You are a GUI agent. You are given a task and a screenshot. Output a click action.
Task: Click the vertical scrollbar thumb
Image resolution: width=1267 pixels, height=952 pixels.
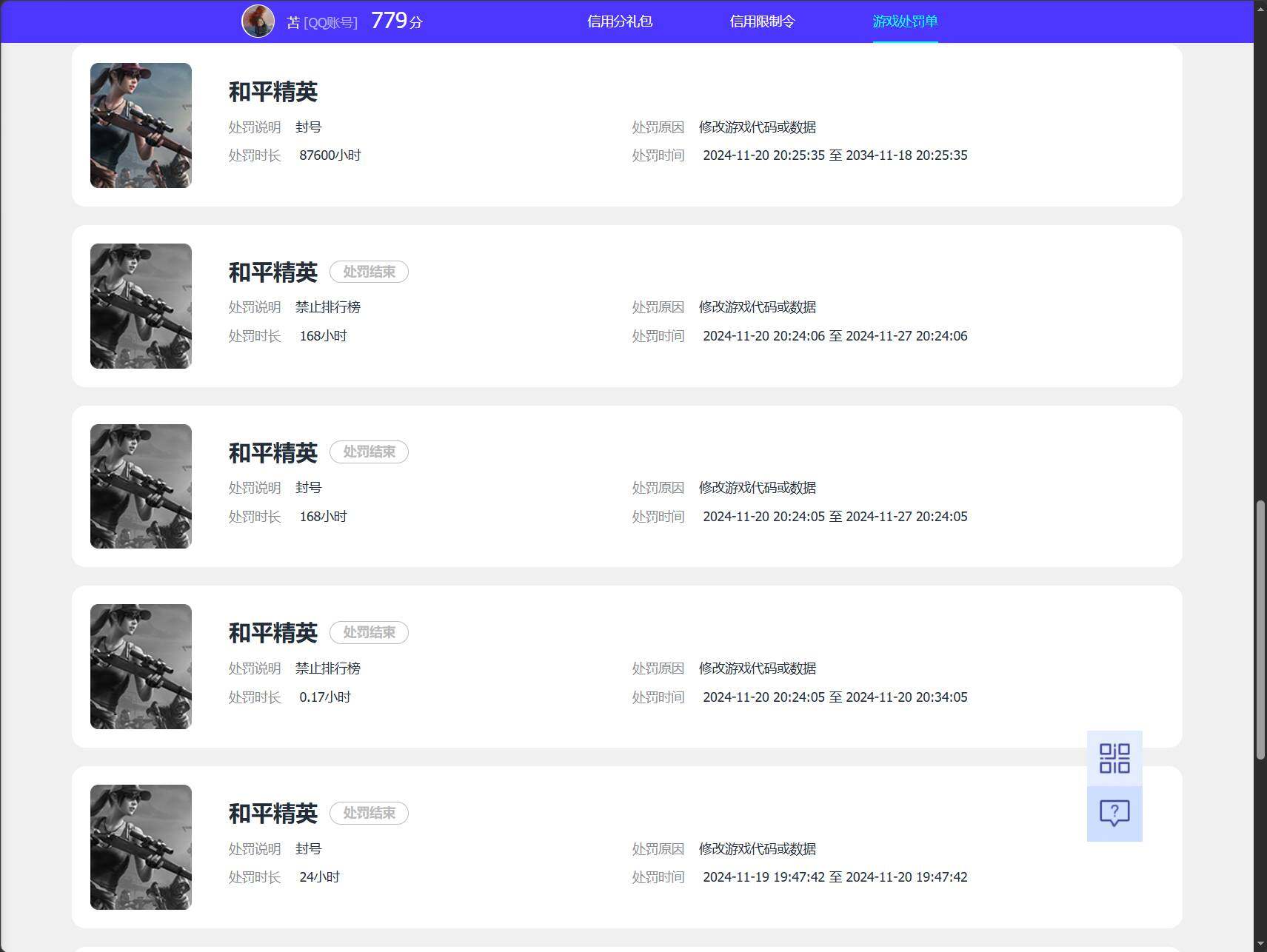pyautogui.click(x=1260, y=630)
